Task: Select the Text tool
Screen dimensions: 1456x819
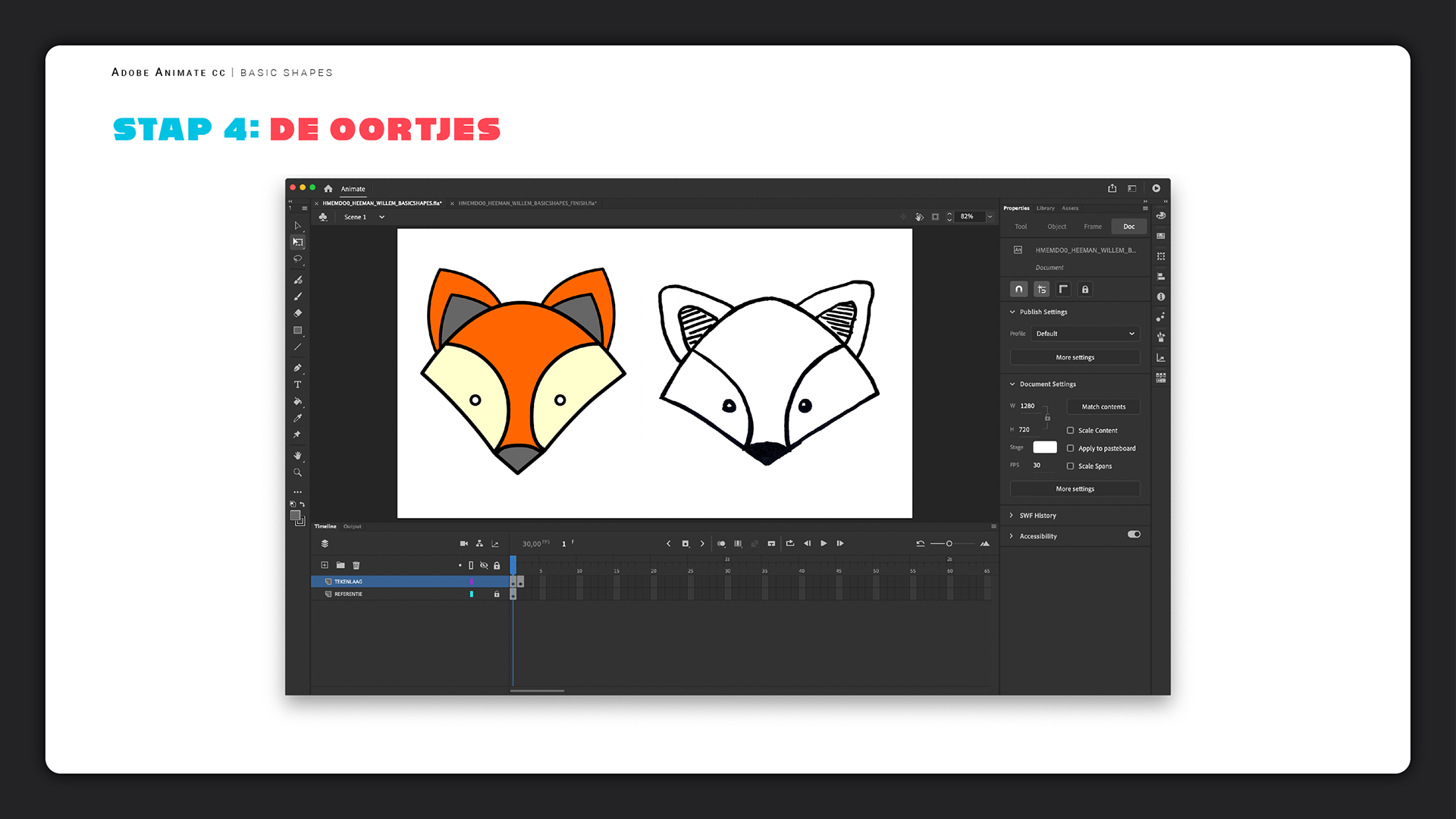Action: (x=297, y=384)
